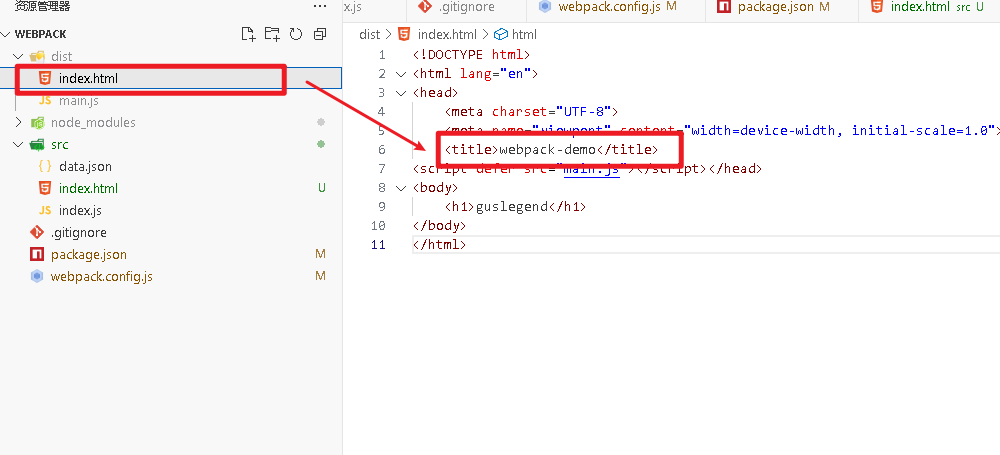Switch to the index.html src editor tab

929,7
